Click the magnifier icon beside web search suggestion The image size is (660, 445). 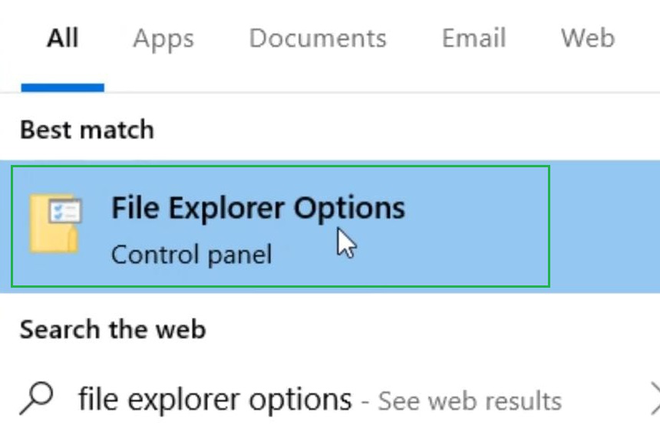pyautogui.click(x=36, y=399)
